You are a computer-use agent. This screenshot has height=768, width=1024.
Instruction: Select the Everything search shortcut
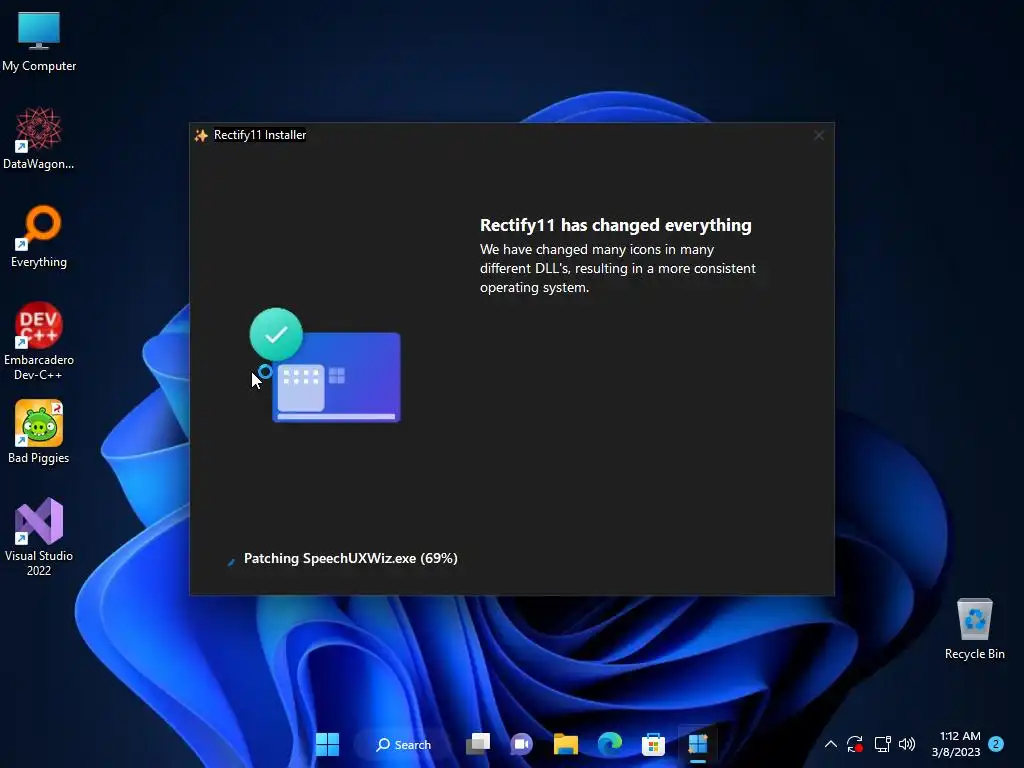(39, 237)
